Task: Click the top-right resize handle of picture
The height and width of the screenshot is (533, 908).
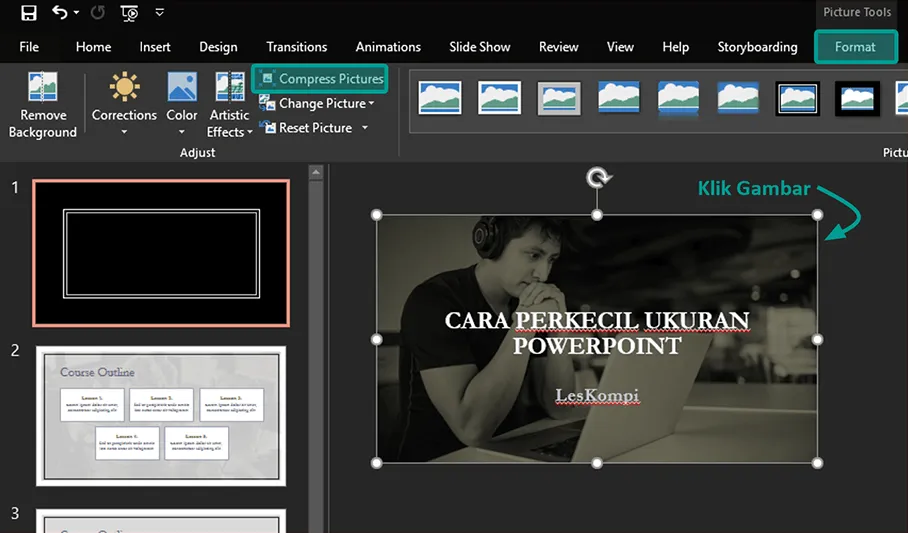Action: click(817, 215)
